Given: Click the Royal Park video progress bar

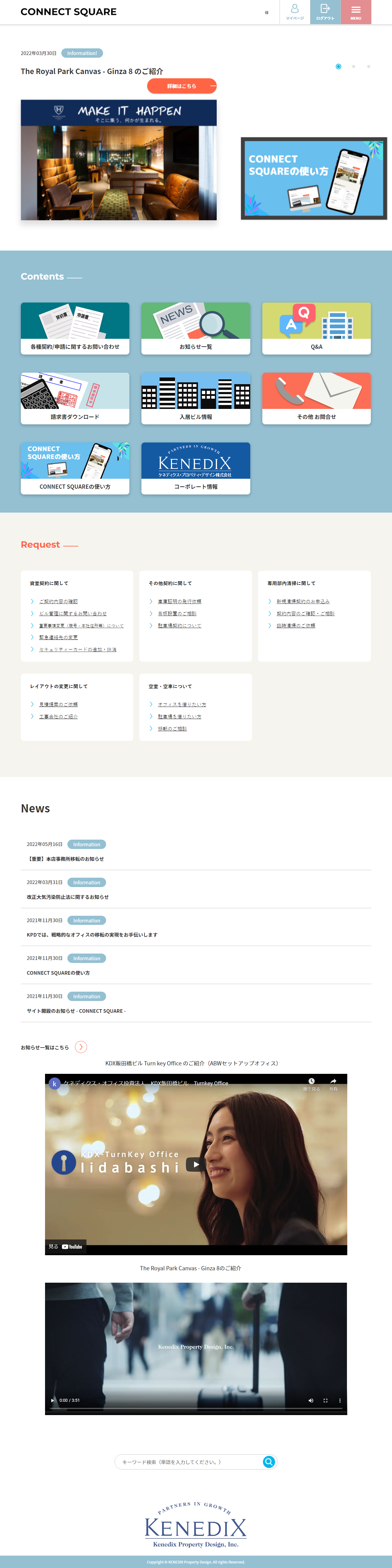Looking at the screenshot, I should pos(196,1409).
